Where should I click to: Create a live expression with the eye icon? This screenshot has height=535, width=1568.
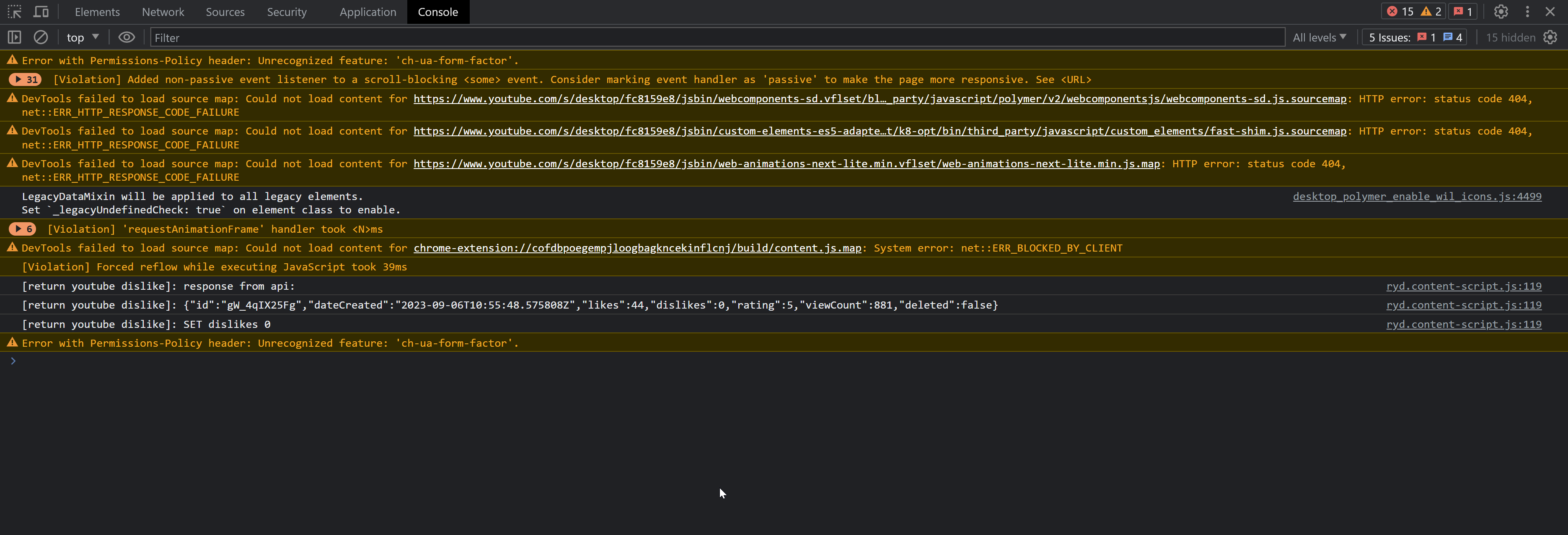tap(126, 37)
